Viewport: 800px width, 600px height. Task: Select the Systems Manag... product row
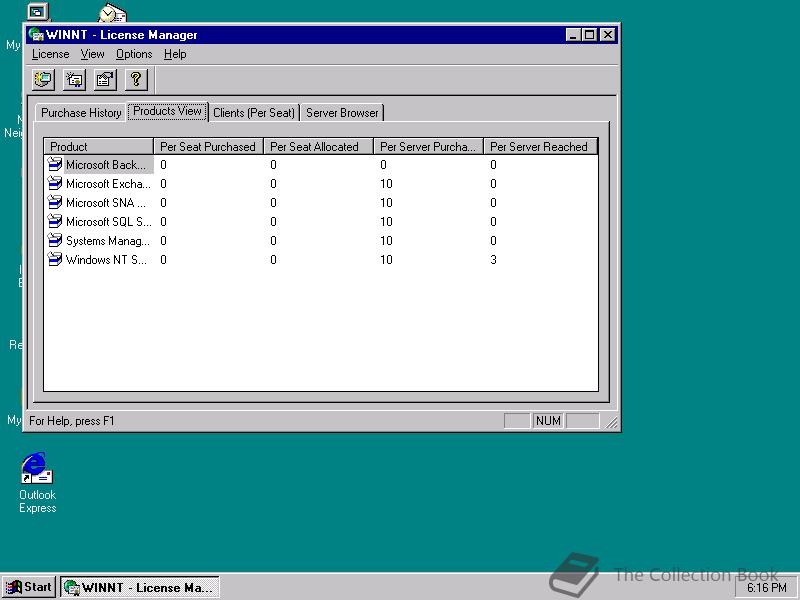(321, 240)
